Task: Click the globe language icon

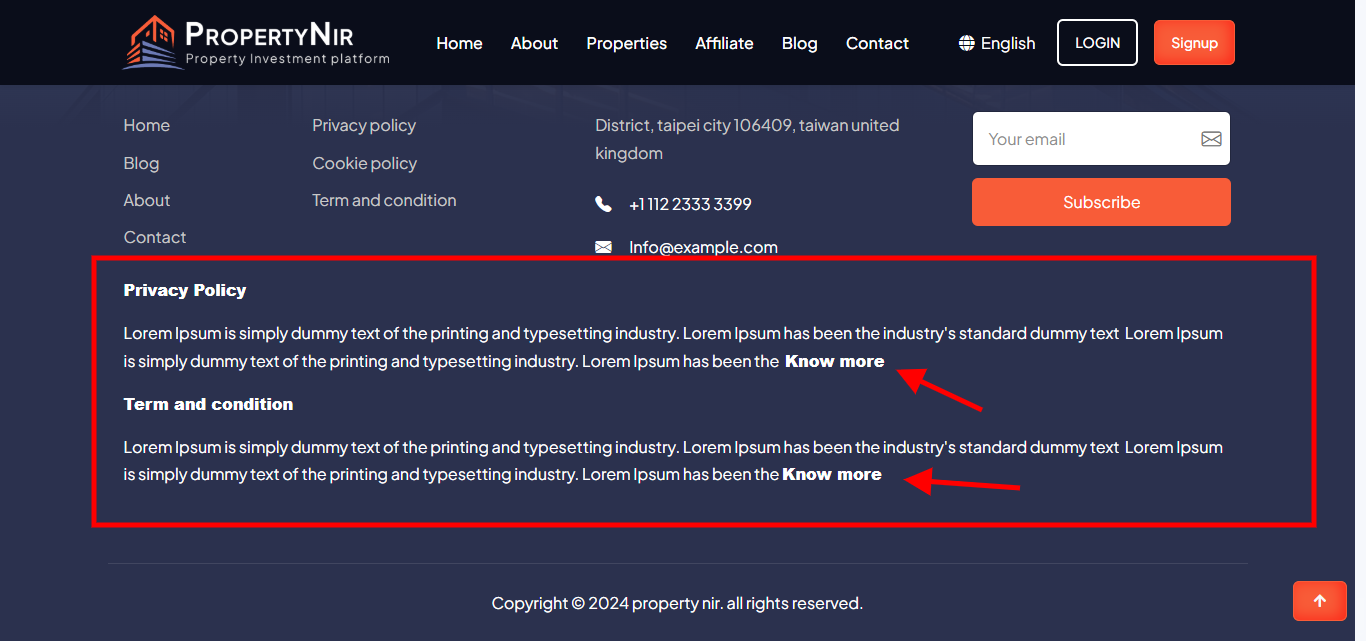Action: (966, 43)
